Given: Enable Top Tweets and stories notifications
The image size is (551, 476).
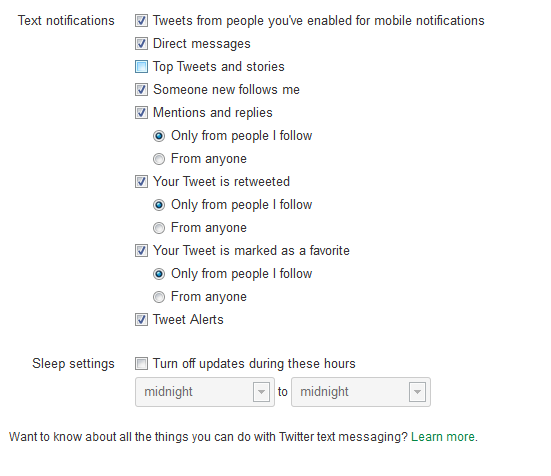Looking at the screenshot, I should click(x=141, y=67).
